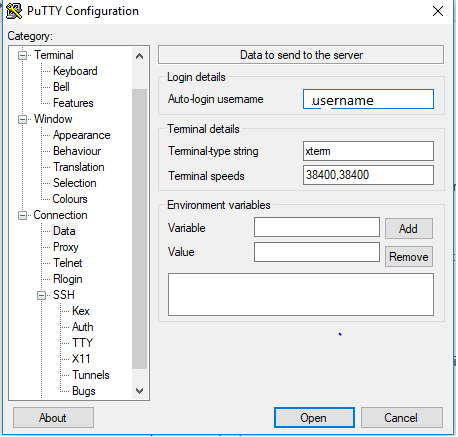458x437 pixels.
Task: Click the Add environment variable button
Action: [409, 229]
